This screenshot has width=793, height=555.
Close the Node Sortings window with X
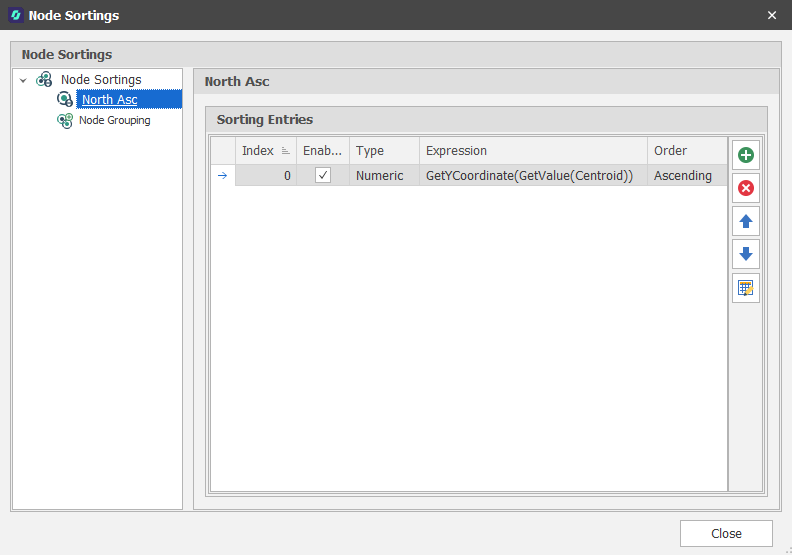pyautogui.click(x=771, y=15)
